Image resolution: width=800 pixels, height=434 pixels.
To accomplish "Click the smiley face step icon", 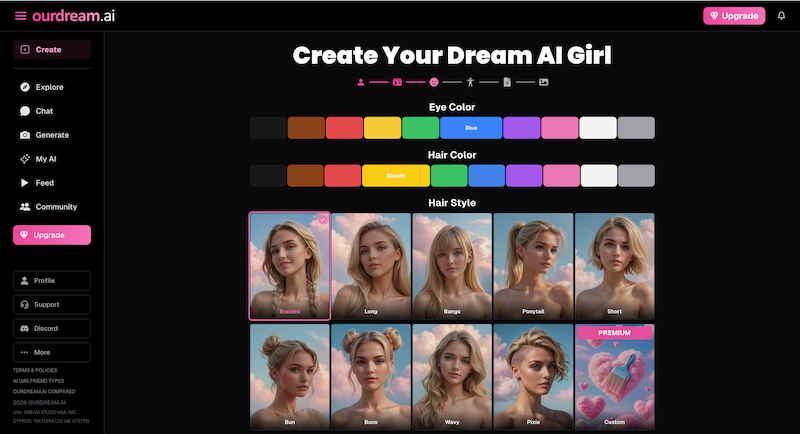I will (x=434, y=82).
